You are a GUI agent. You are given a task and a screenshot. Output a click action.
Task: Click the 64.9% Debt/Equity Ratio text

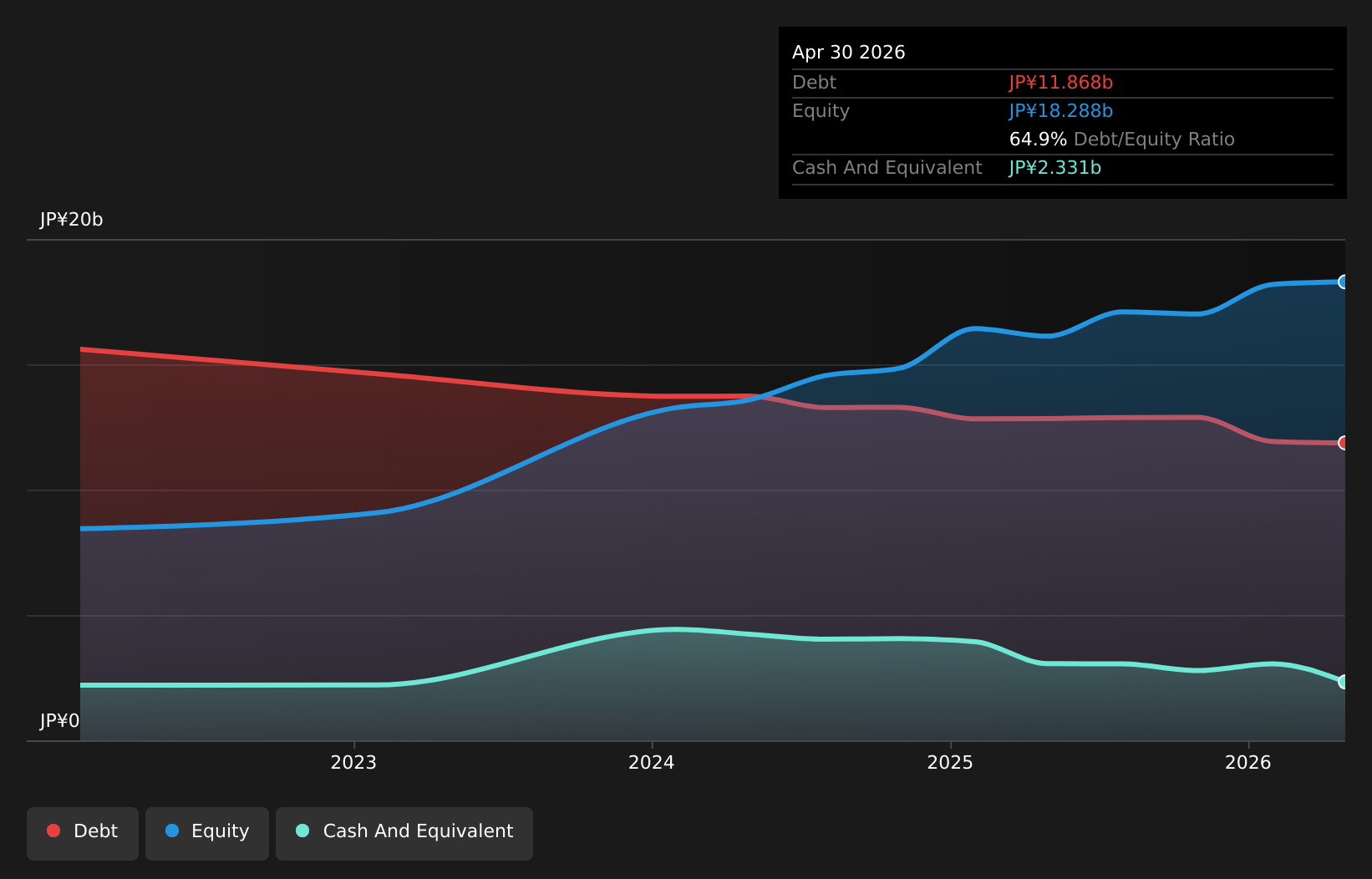click(1122, 140)
